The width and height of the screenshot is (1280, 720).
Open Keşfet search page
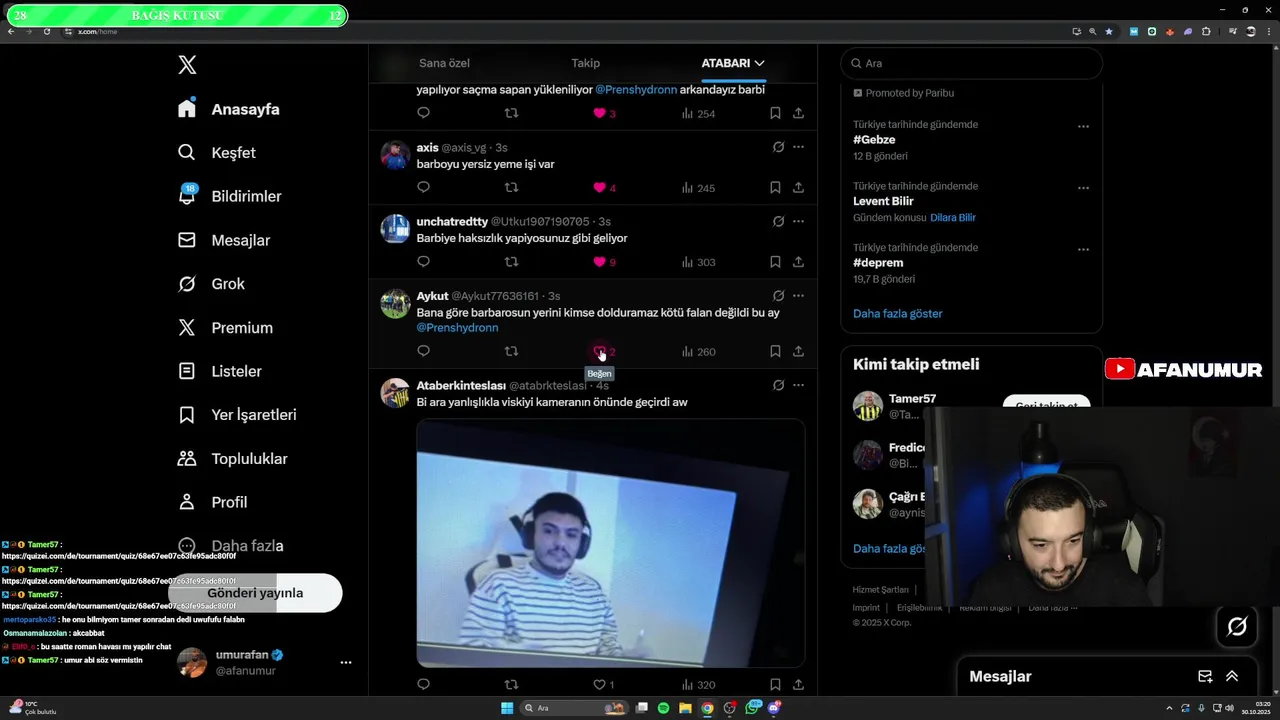[217, 153]
